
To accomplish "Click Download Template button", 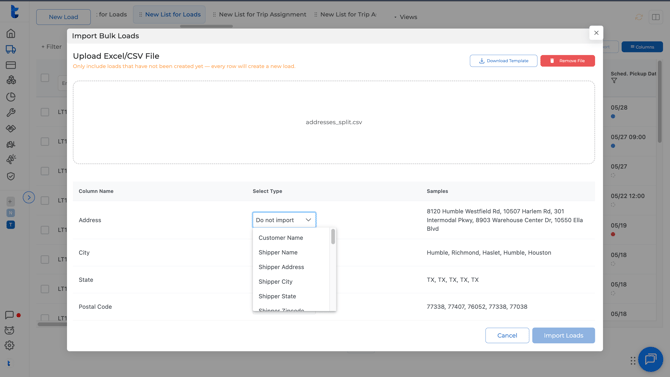I will click(x=503, y=61).
